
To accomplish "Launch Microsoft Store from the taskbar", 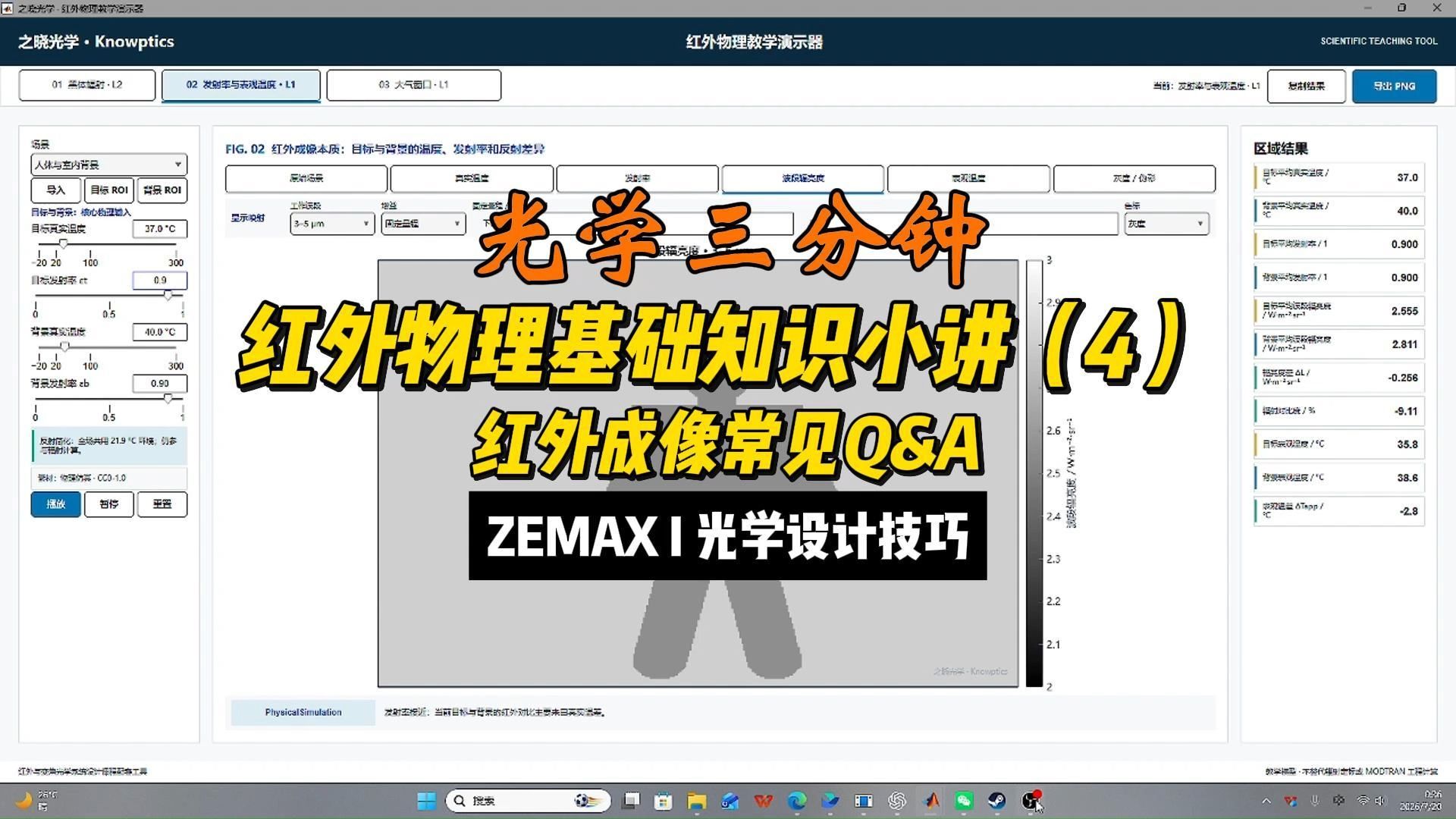I will click(x=664, y=801).
